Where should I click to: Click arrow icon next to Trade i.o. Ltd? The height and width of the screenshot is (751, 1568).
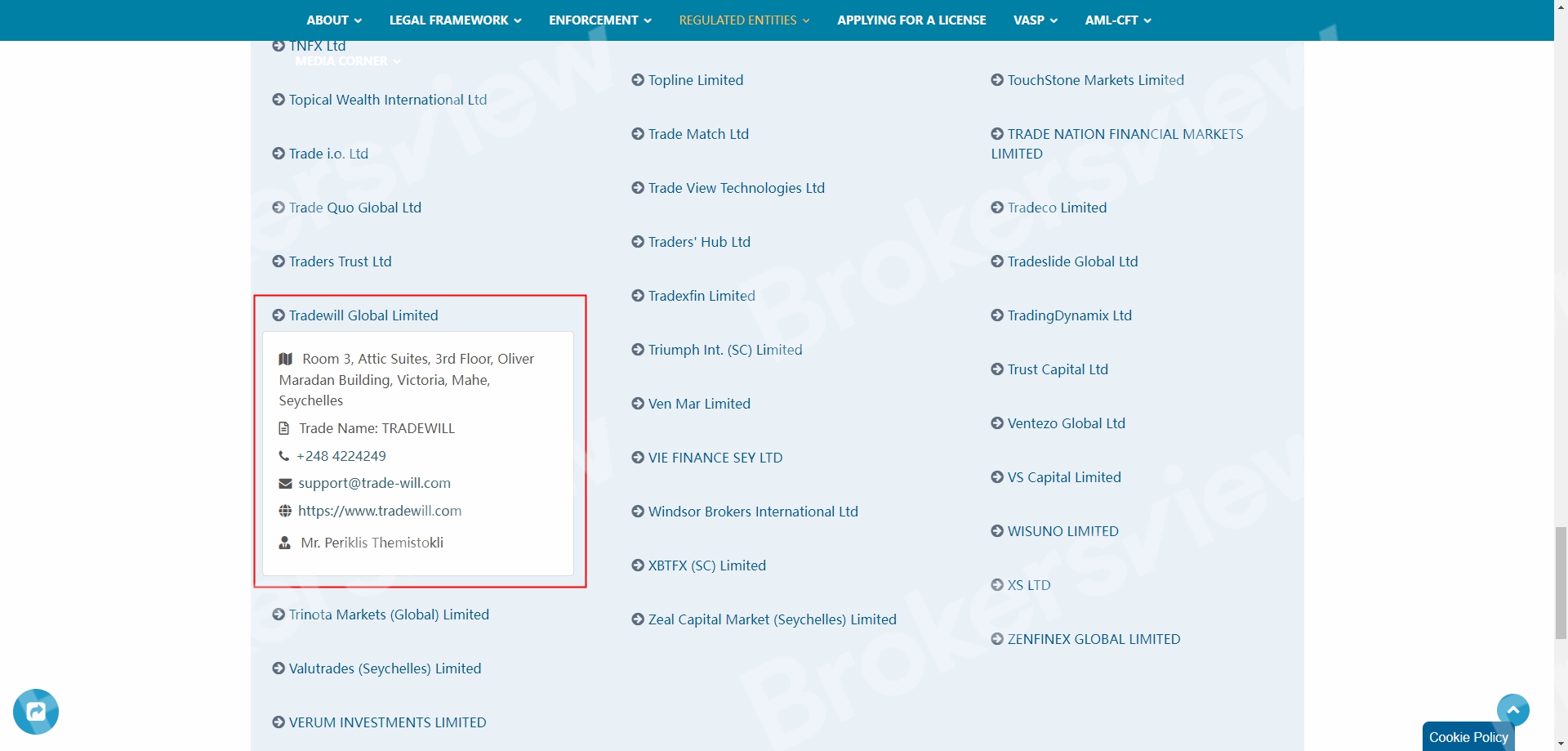point(278,154)
